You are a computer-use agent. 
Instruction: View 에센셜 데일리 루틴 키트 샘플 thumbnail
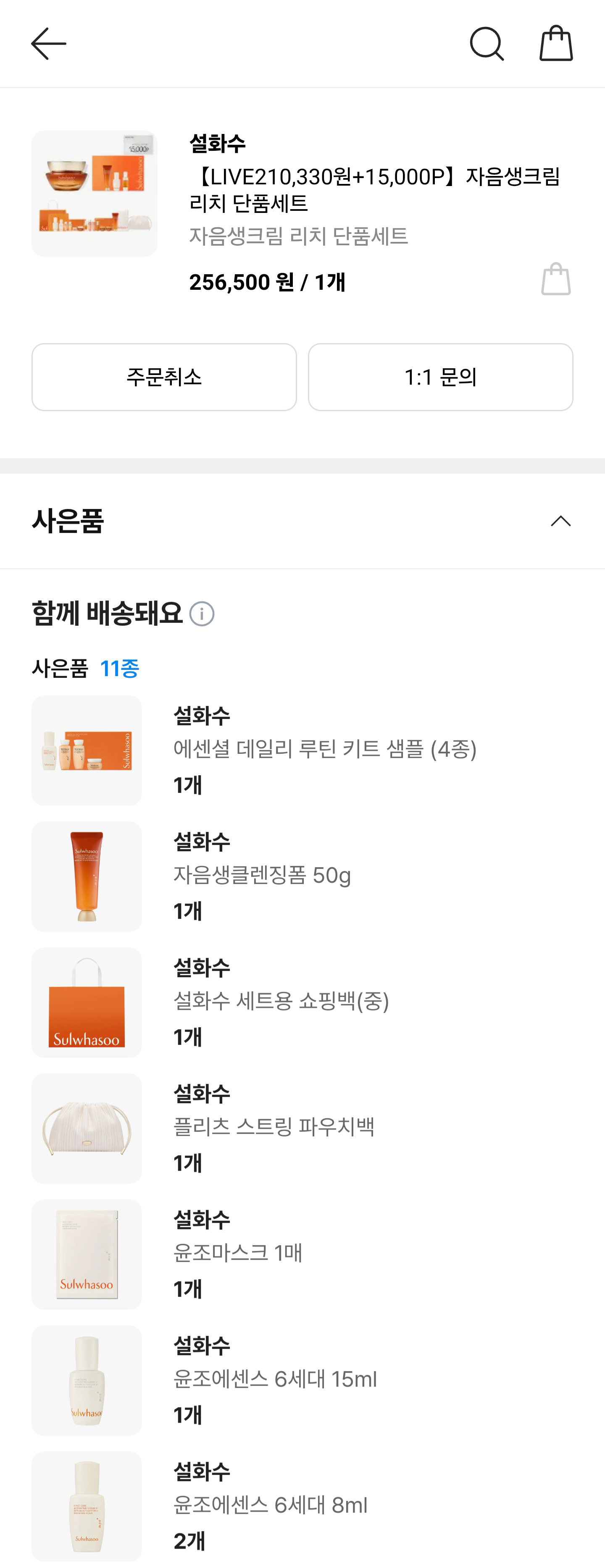point(87,750)
